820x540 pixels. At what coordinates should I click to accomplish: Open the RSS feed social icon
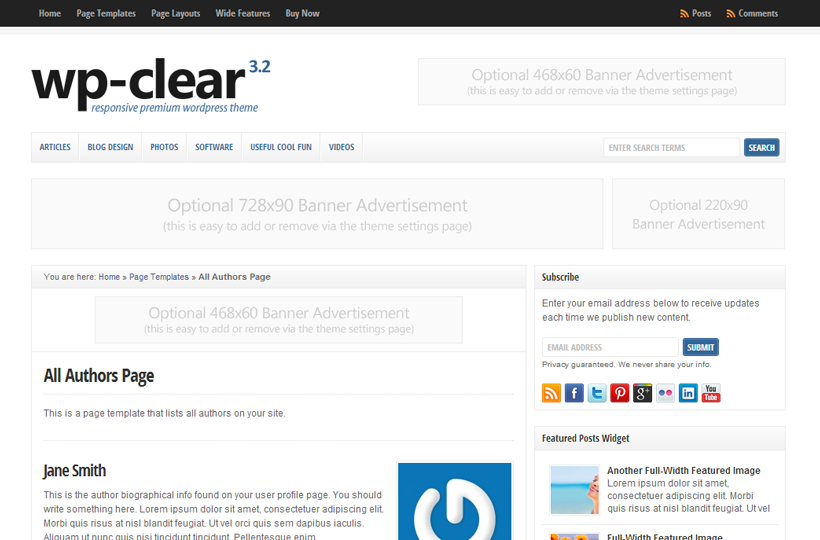click(551, 393)
